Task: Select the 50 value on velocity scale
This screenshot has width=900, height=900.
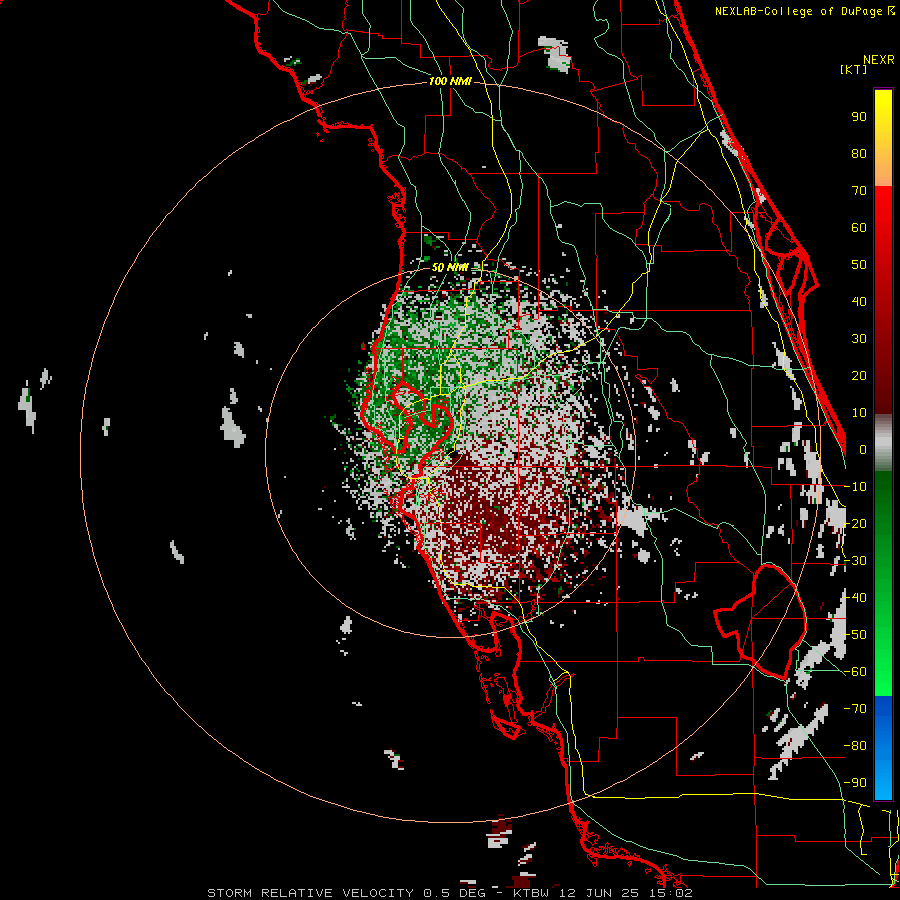Action: (x=859, y=265)
